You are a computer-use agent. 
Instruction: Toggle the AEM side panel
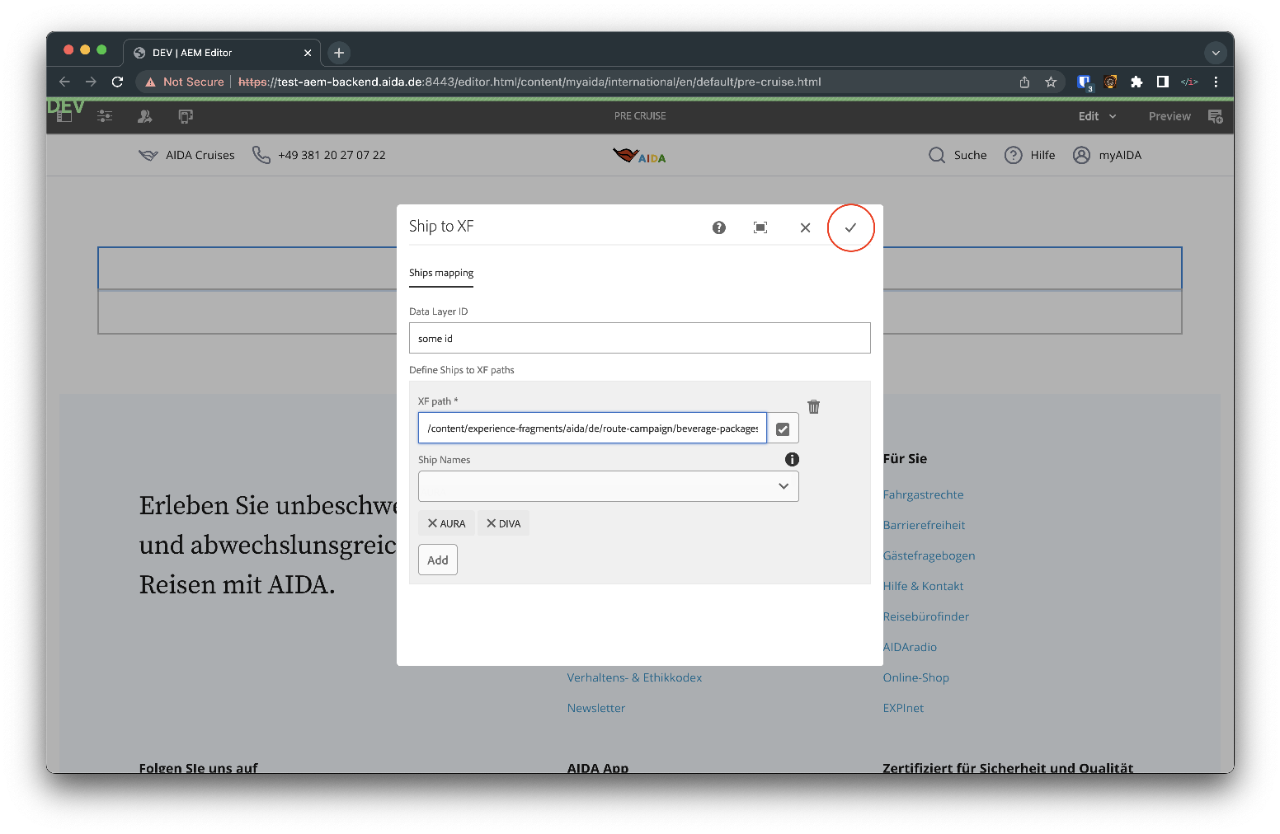[65, 117]
